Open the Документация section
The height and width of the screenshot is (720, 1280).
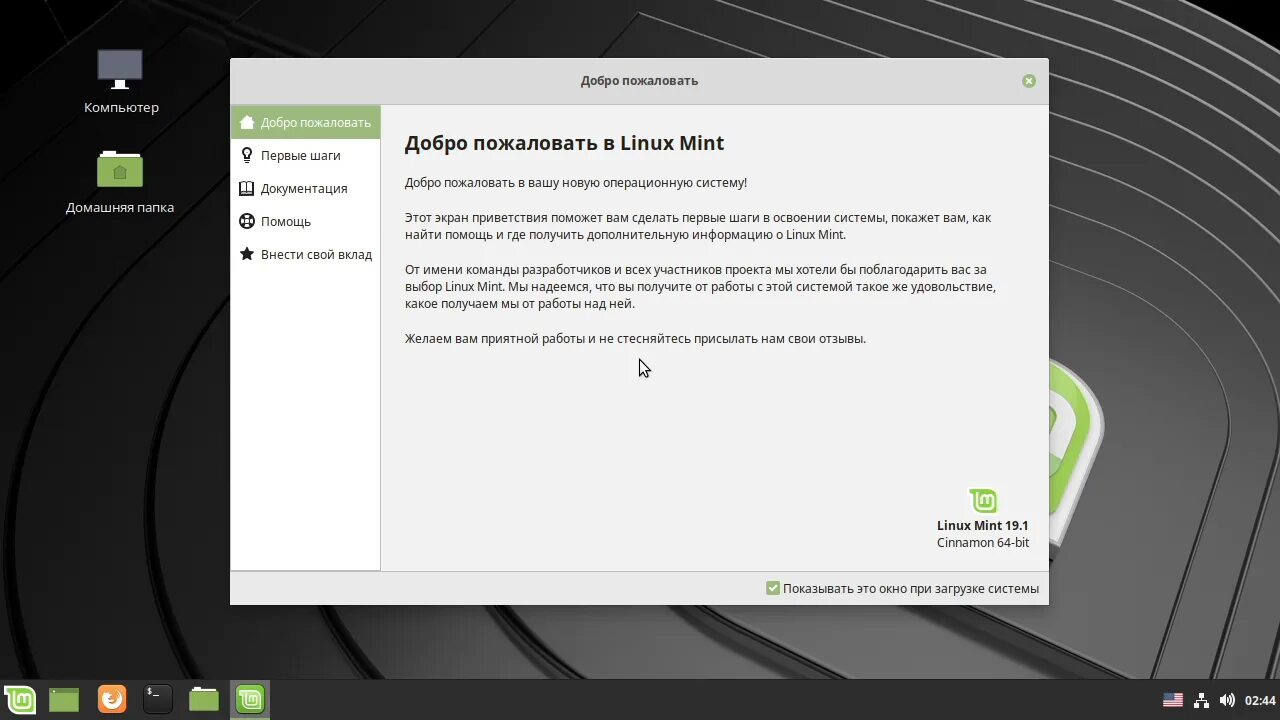point(305,188)
